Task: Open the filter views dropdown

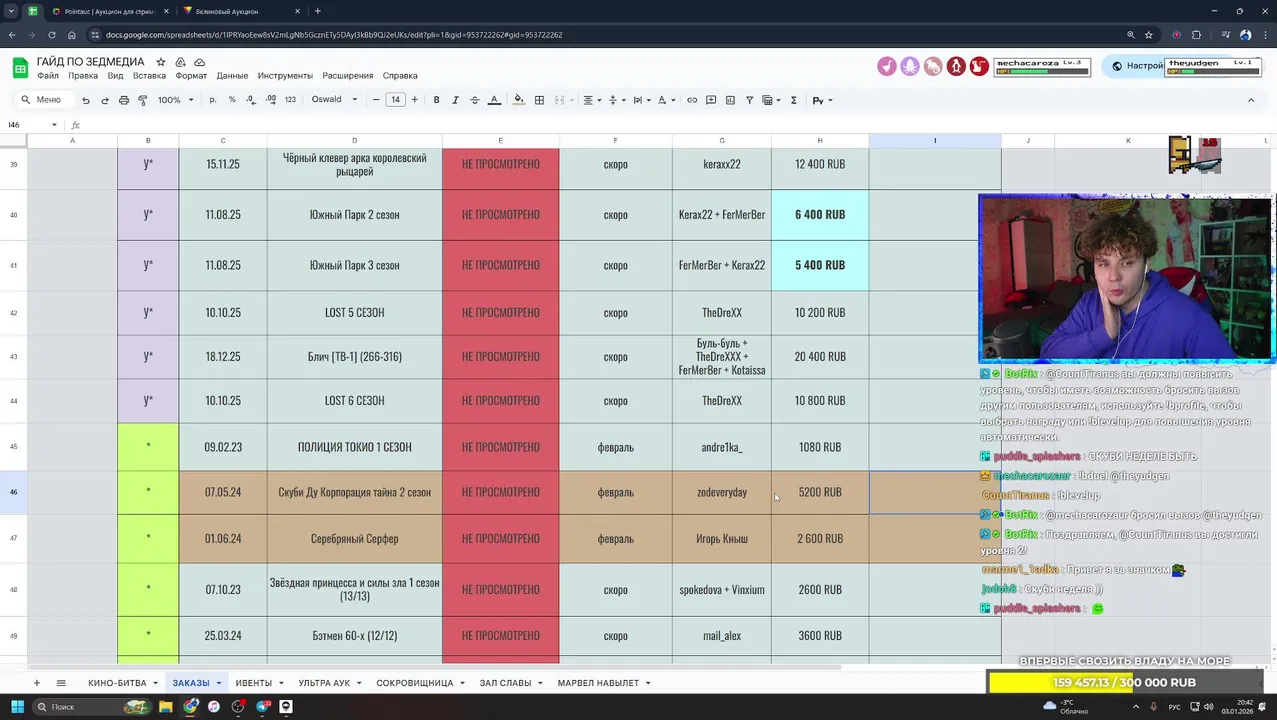Action: click(771, 100)
